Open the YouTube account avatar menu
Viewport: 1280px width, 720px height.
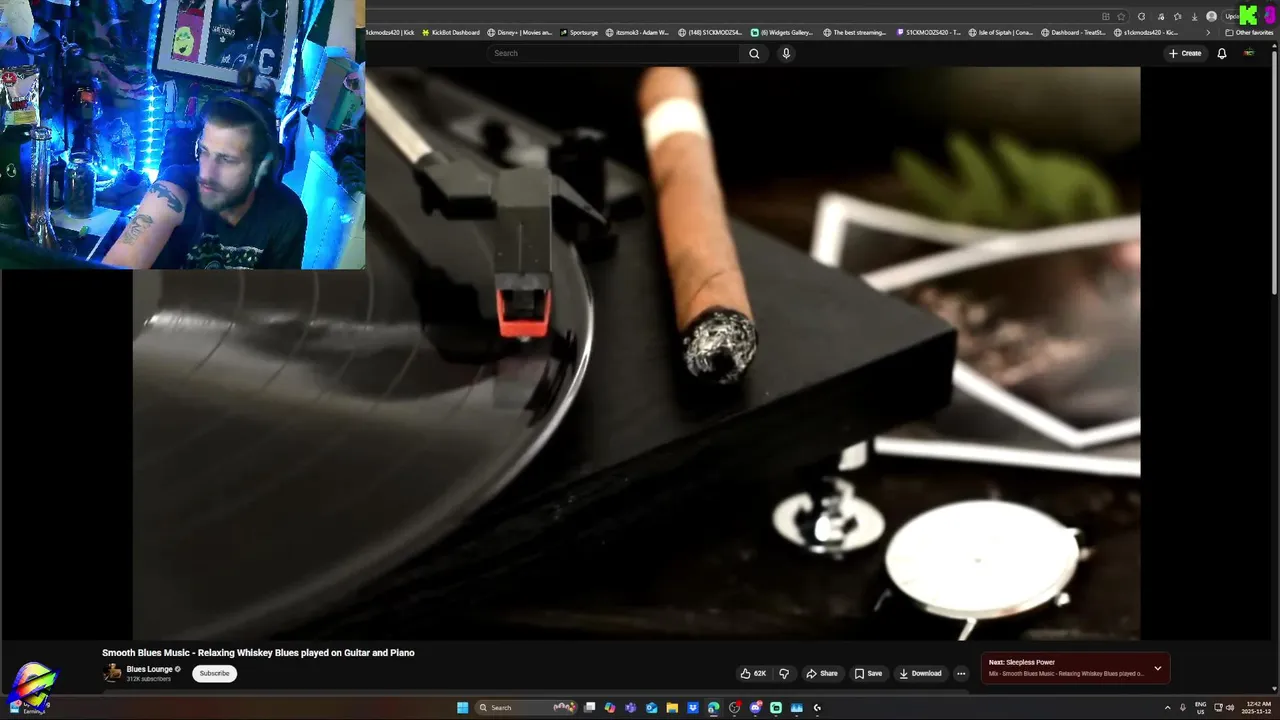tap(1249, 53)
